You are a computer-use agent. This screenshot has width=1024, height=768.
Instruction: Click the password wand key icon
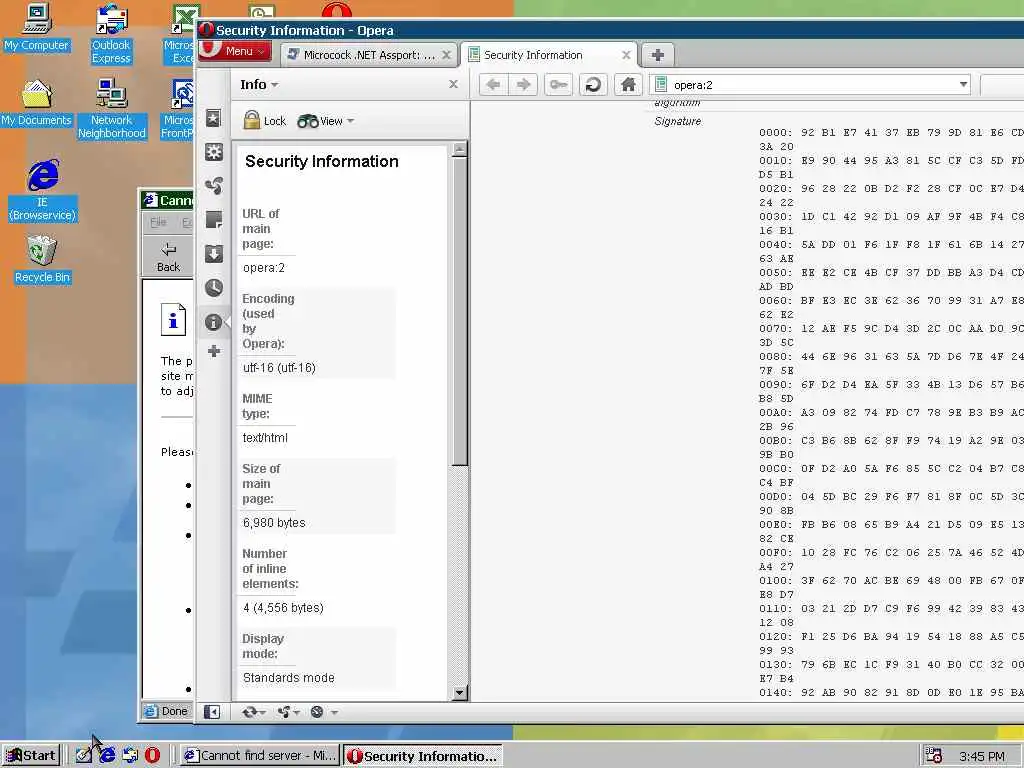point(558,84)
